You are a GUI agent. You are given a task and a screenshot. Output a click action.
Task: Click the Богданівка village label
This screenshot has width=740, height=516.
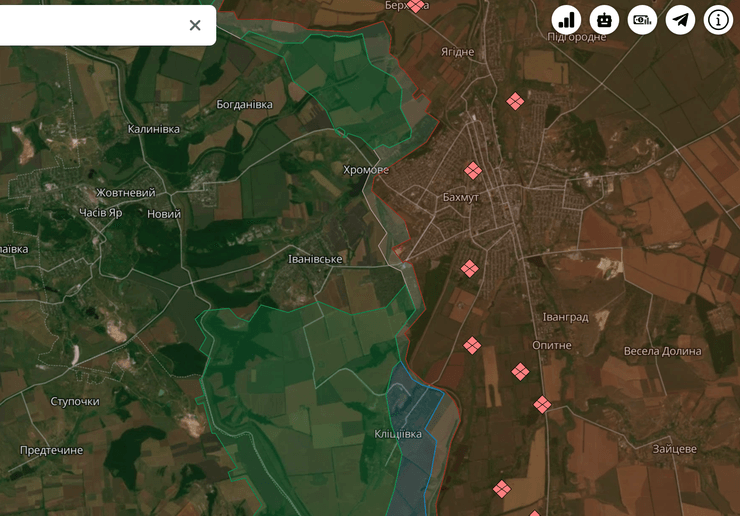[244, 104]
